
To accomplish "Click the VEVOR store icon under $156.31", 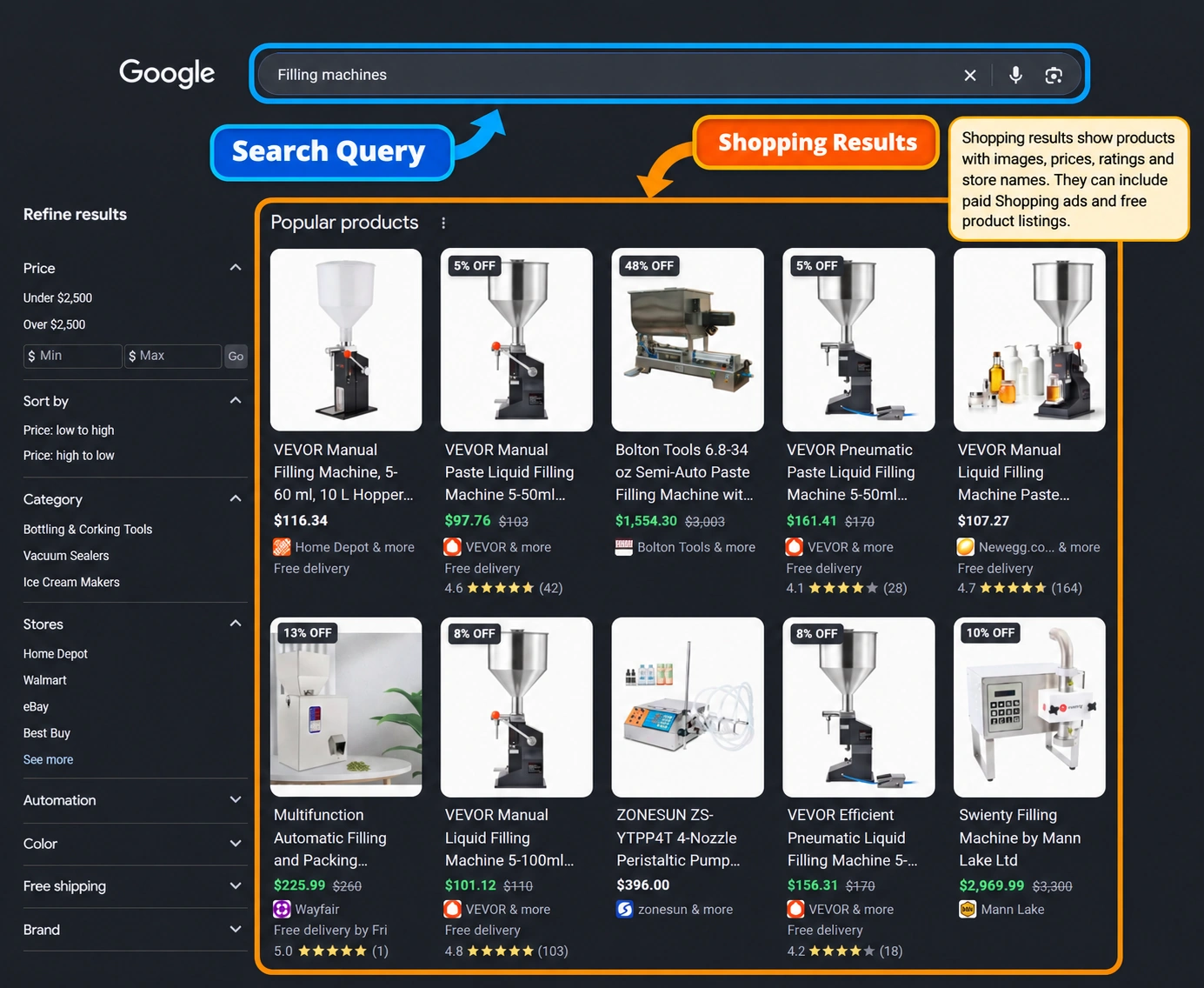I will coord(795,909).
